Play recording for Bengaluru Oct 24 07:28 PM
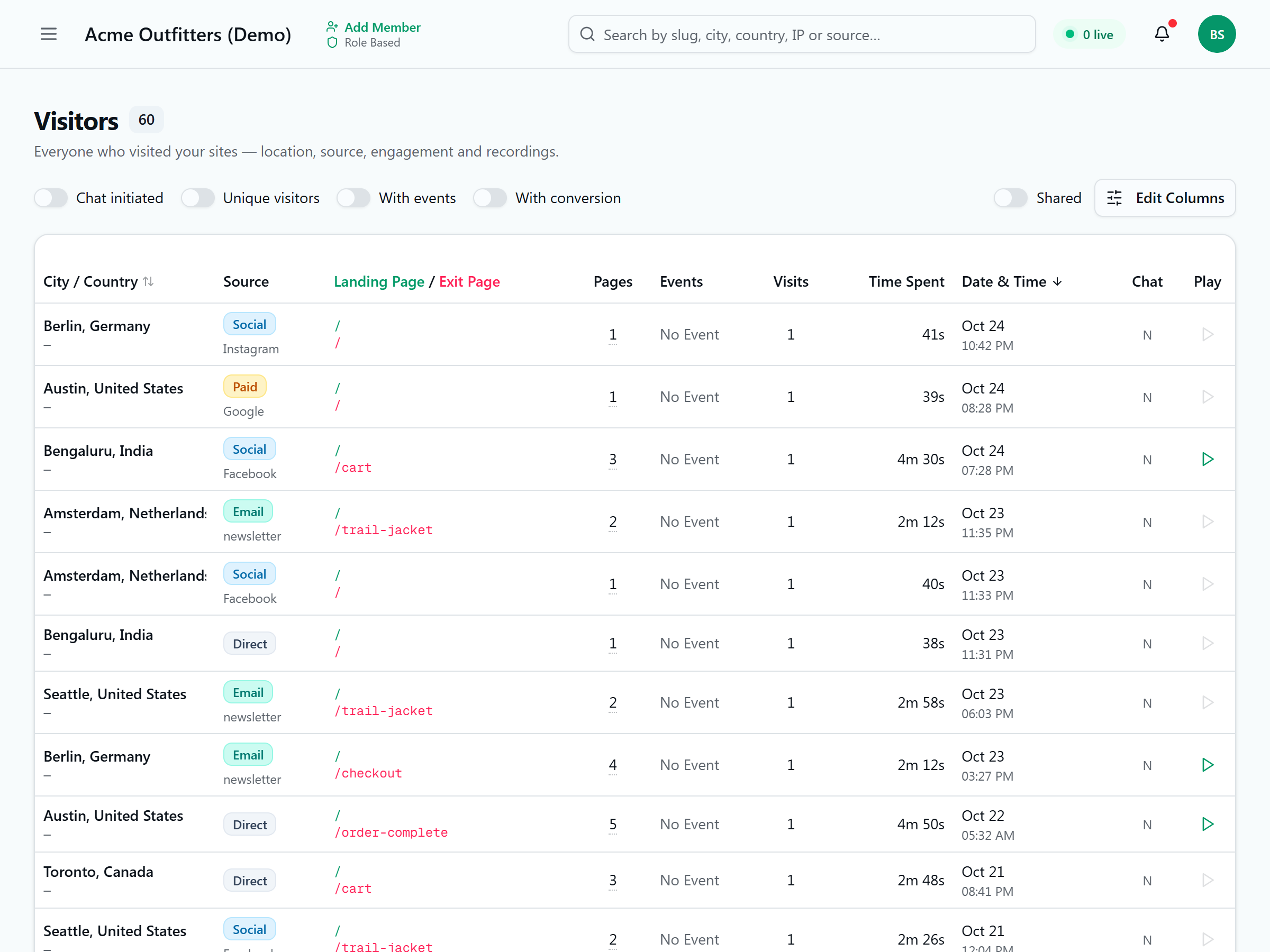 click(1208, 459)
